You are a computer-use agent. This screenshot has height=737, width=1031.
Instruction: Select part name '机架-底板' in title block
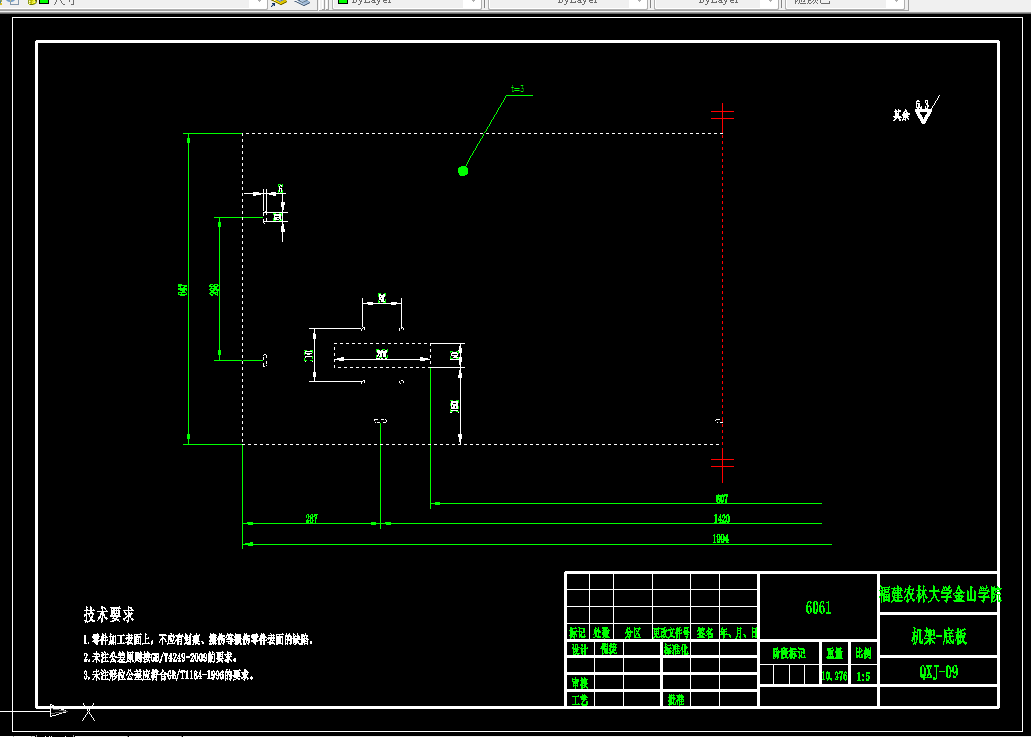939,636
